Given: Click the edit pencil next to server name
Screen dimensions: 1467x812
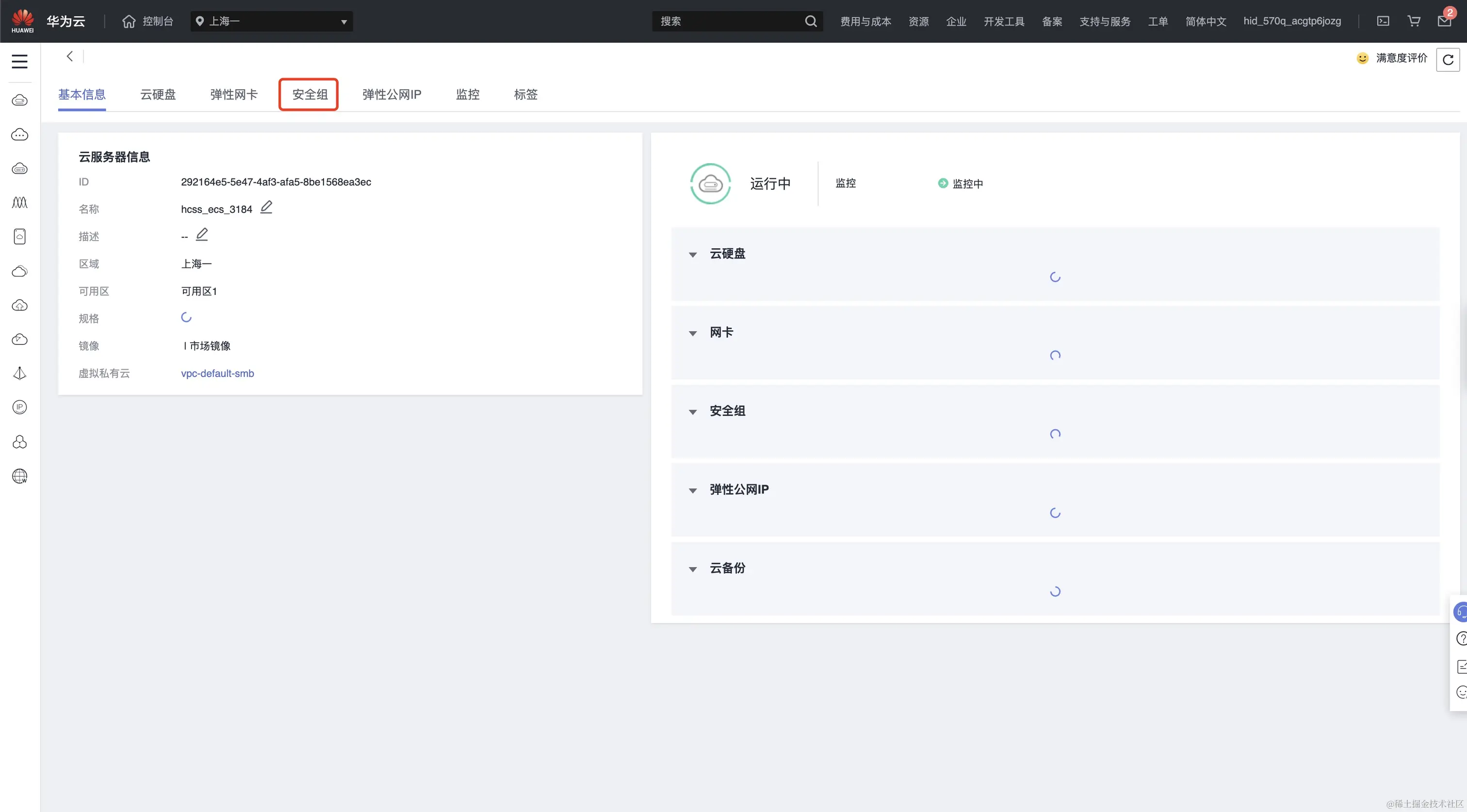Looking at the screenshot, I should click(x=266, y=208).
